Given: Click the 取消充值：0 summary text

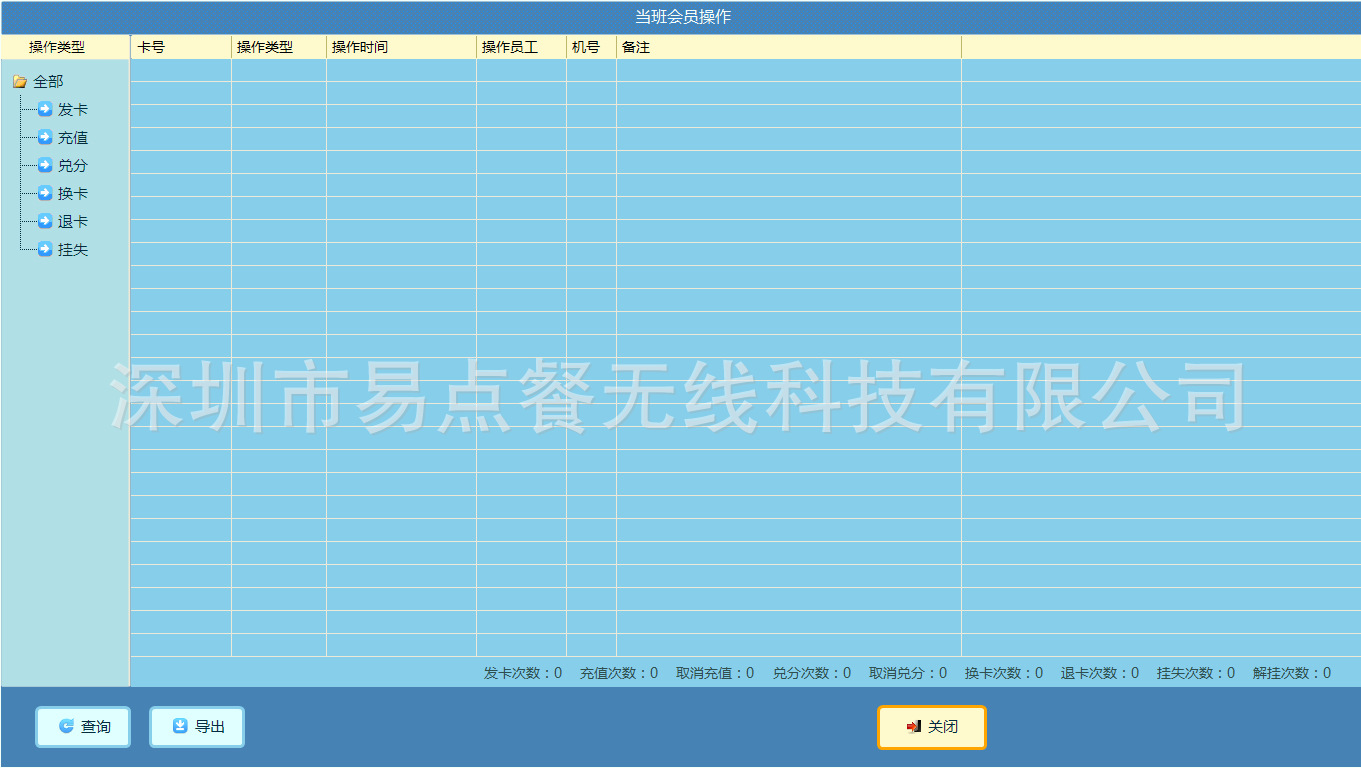Looking at the screenshot, I should [715, 673].
